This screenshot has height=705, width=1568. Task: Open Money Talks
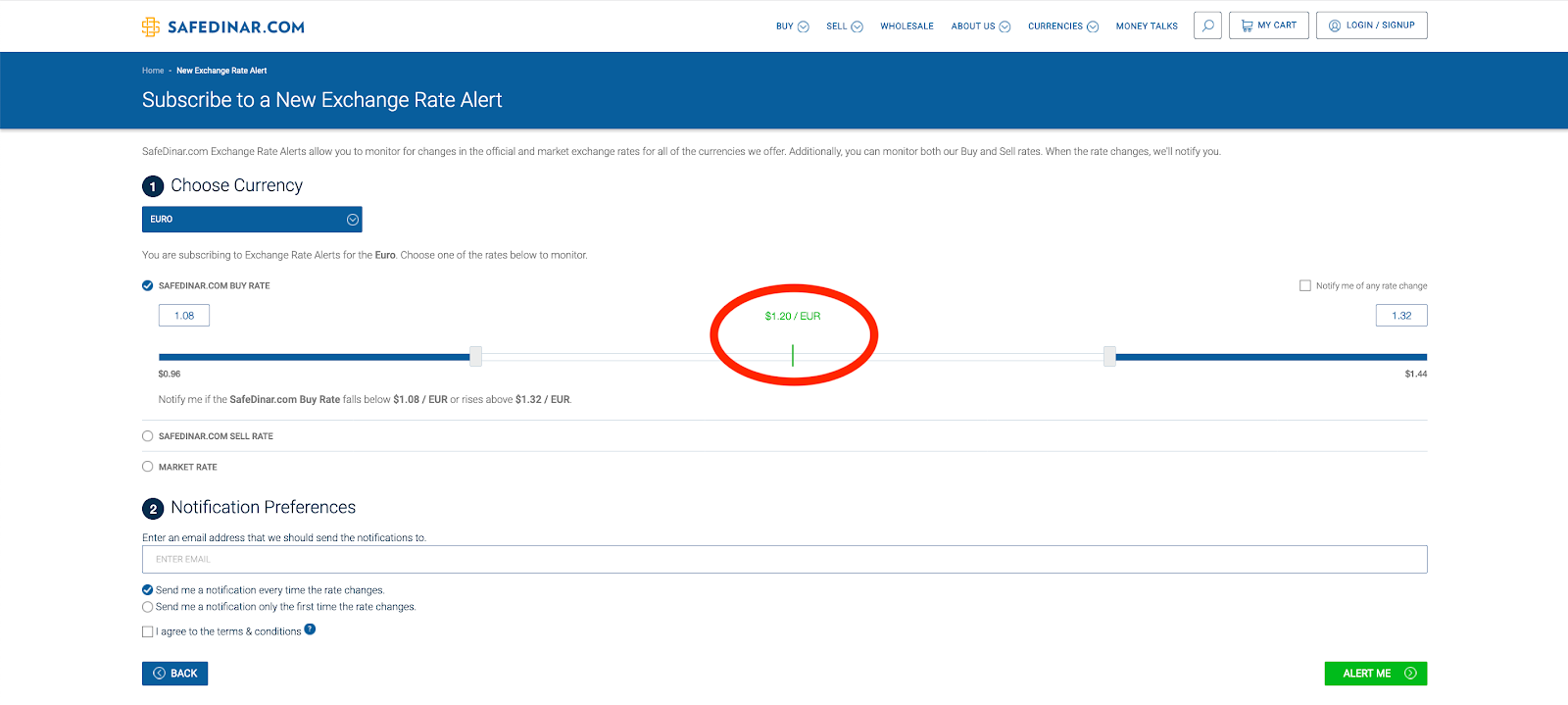1147,26
